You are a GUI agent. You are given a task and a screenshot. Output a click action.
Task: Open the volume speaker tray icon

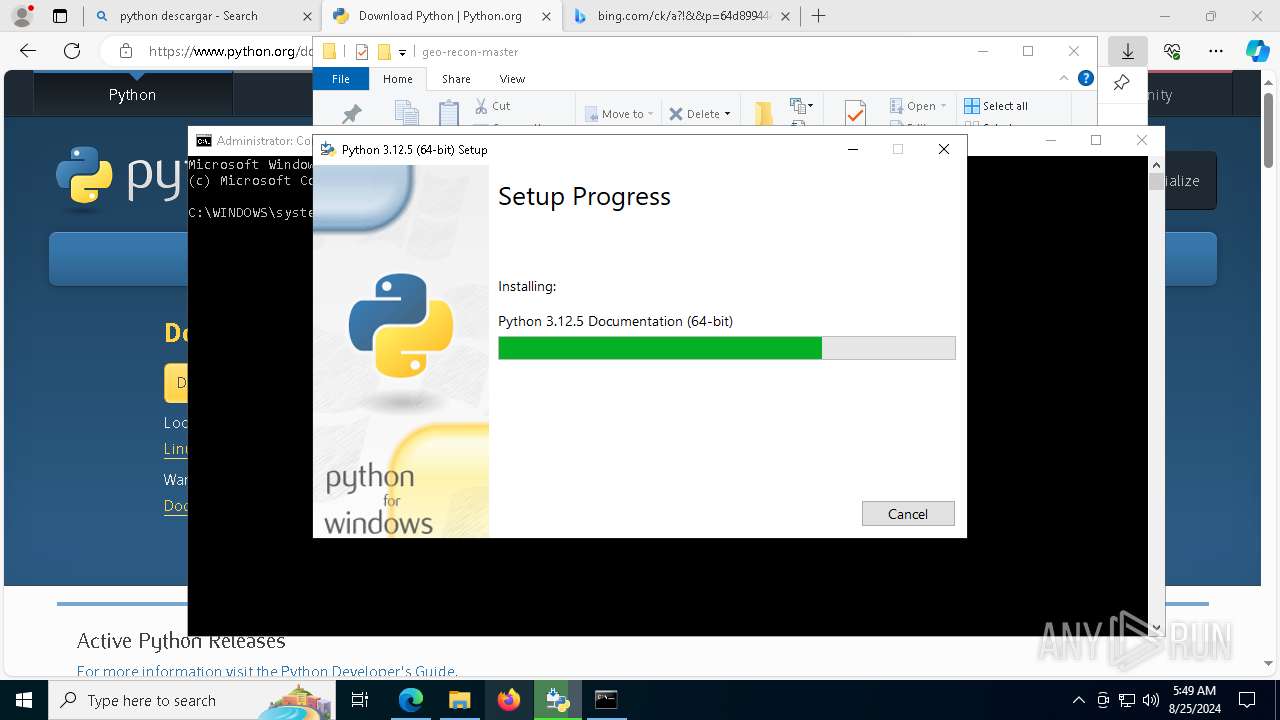click(x=1151, y=700)
